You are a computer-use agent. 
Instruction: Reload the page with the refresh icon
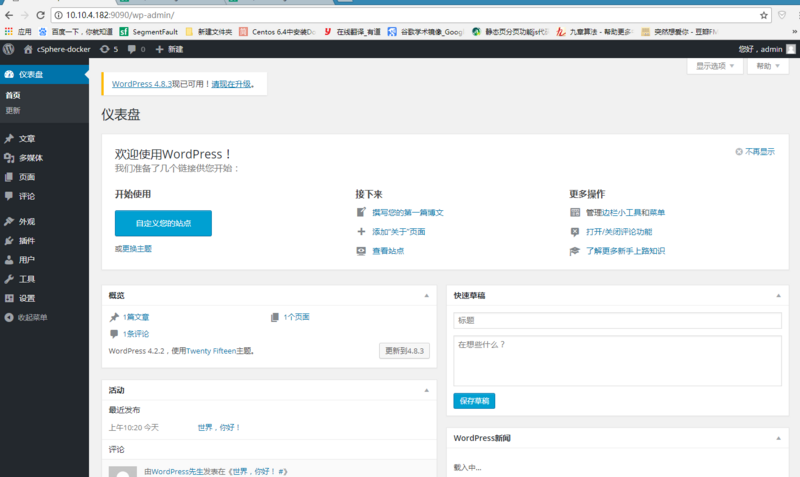40,15
